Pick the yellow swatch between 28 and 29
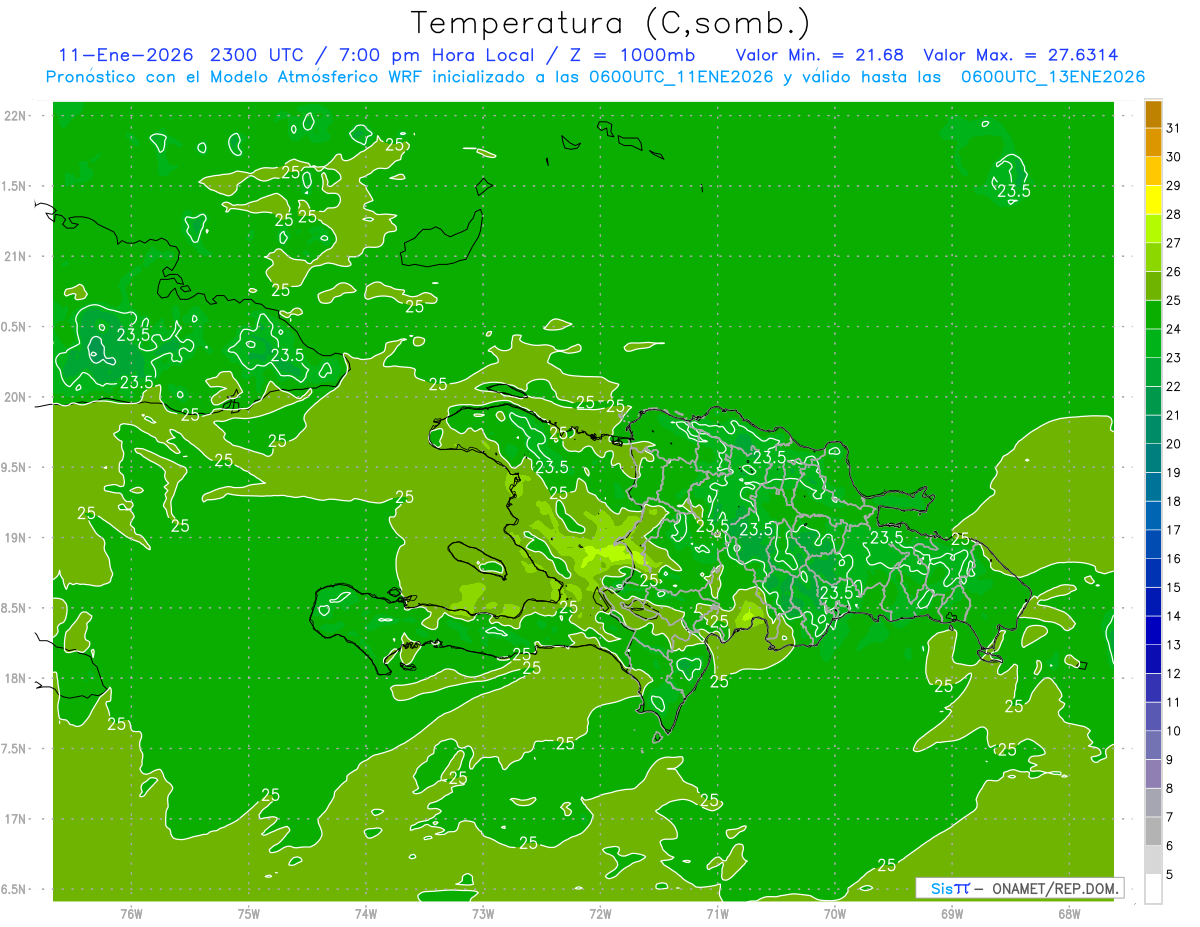Screen dimensions: 1200x927 [1153, 200]
